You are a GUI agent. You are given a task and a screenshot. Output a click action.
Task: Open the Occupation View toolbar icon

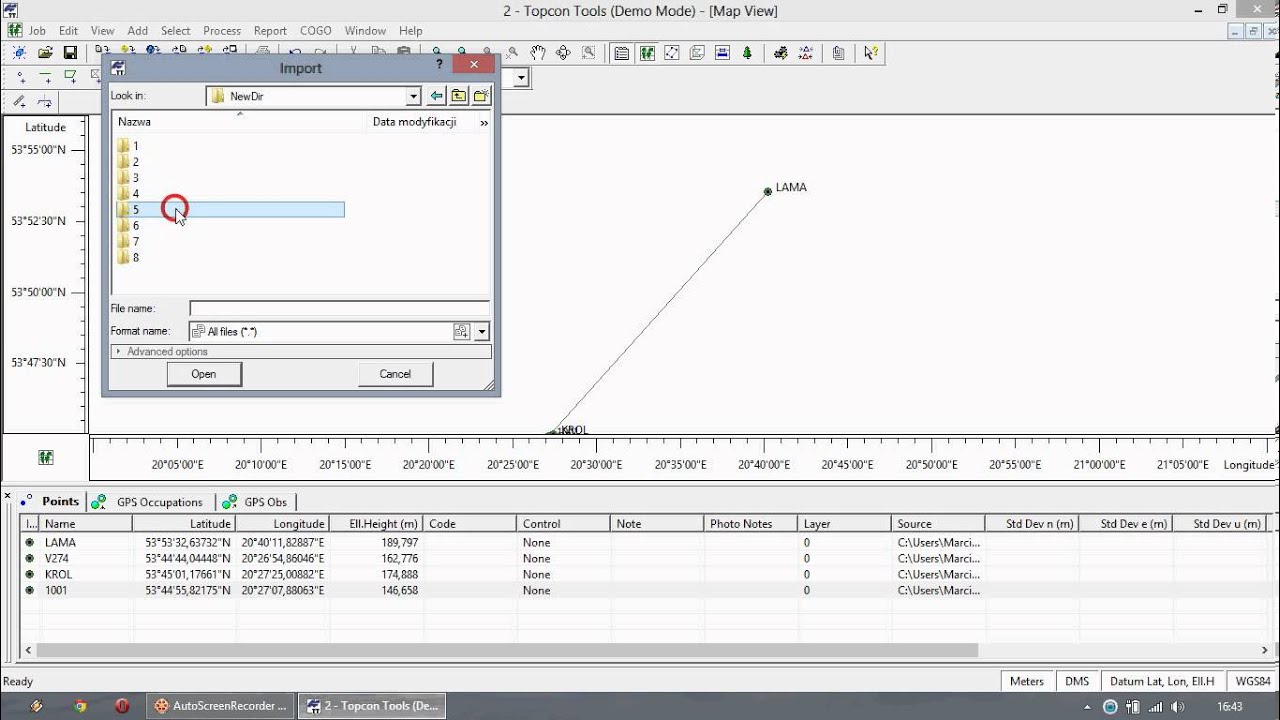pyautogui.click(x=672, y=53)
